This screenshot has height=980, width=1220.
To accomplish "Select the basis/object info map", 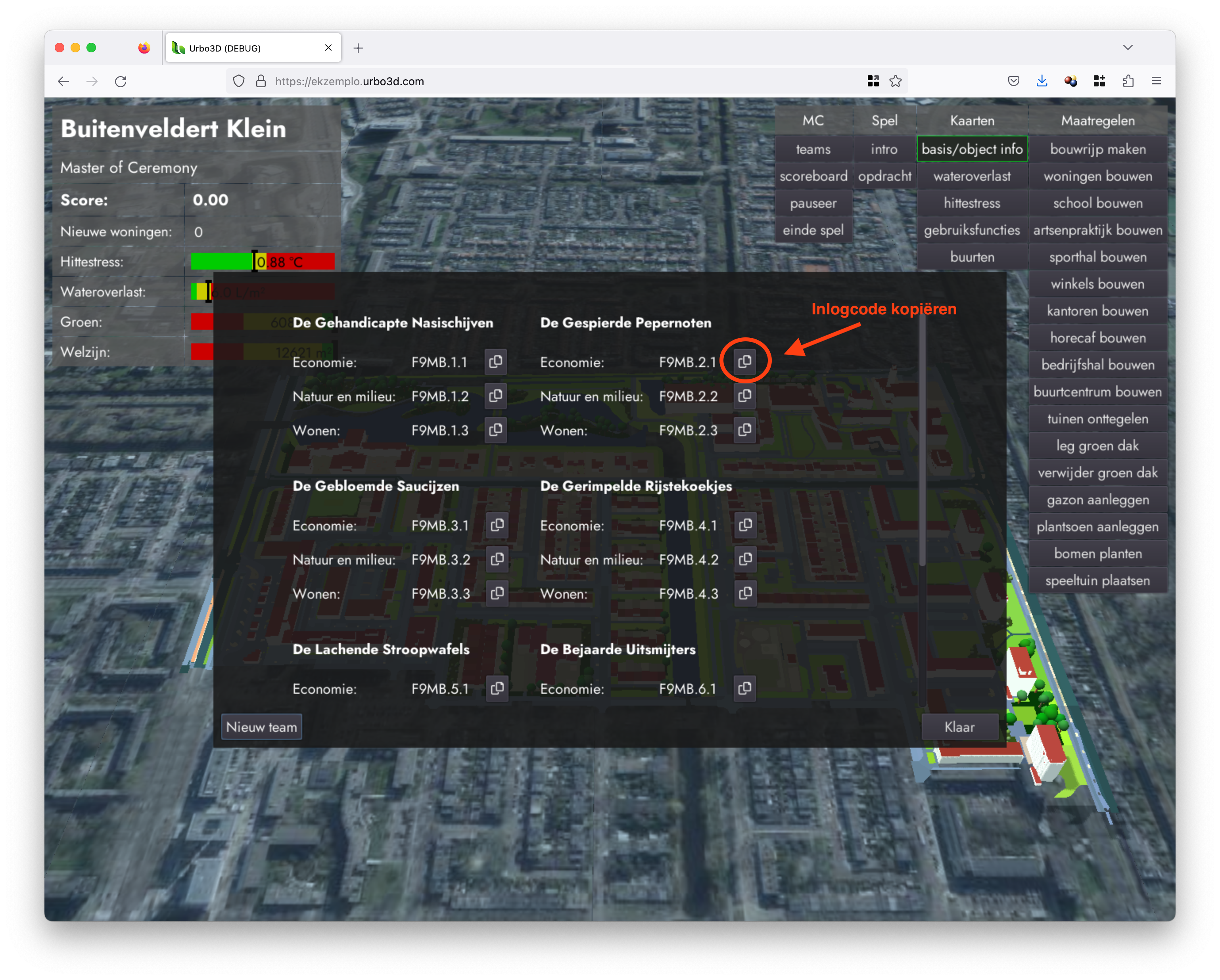I will [x=972, y=149].
